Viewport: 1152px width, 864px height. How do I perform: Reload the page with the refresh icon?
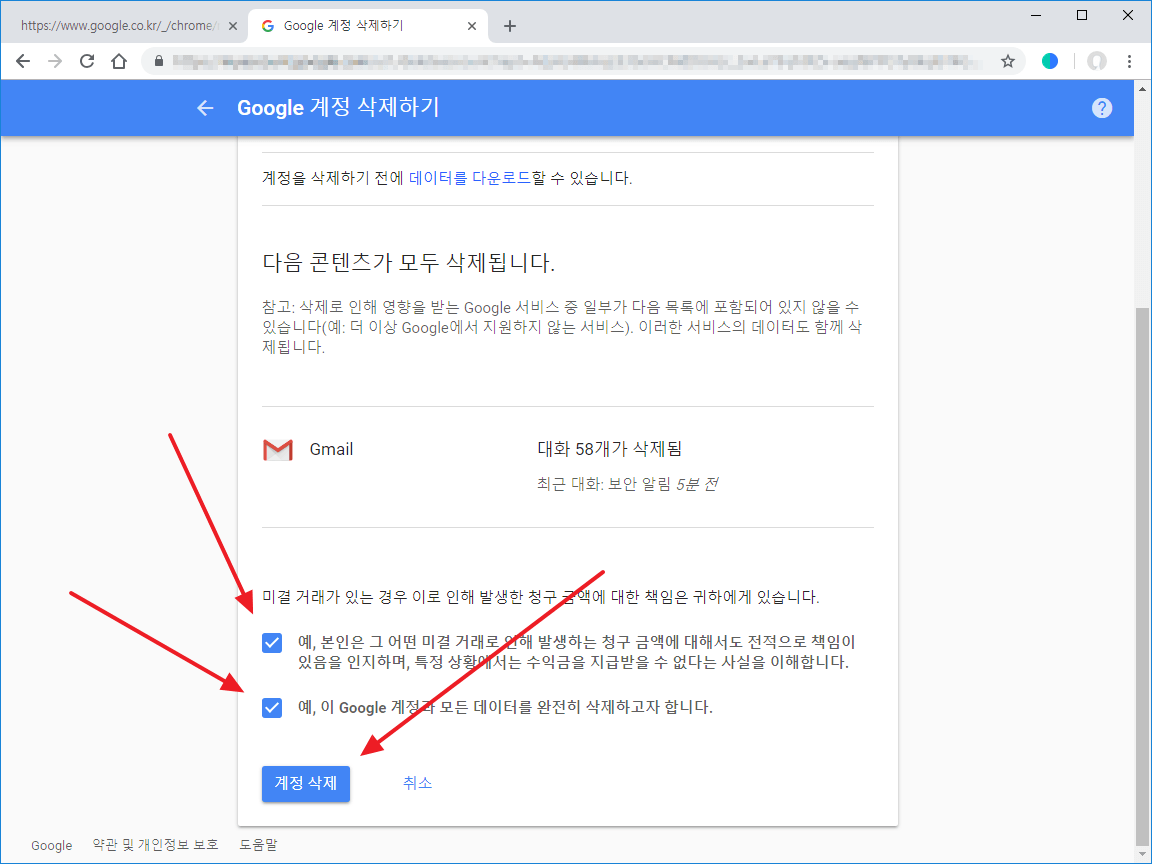pyautogui.click(x=87, y=61)
